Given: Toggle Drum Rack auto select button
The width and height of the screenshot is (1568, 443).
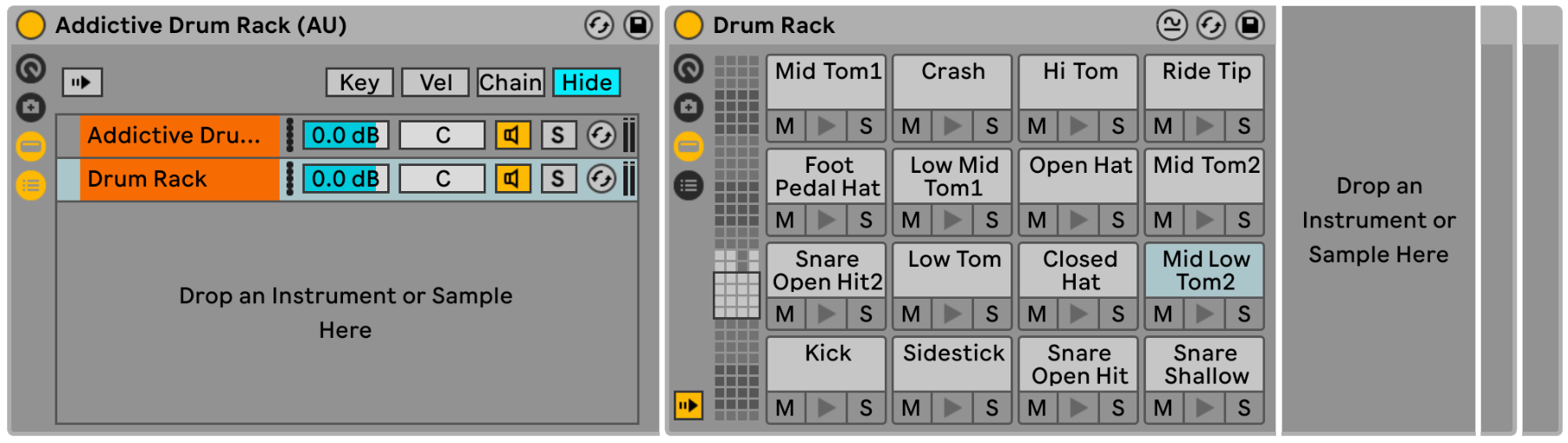Looking at the screenshot, I should pos(688,405).
